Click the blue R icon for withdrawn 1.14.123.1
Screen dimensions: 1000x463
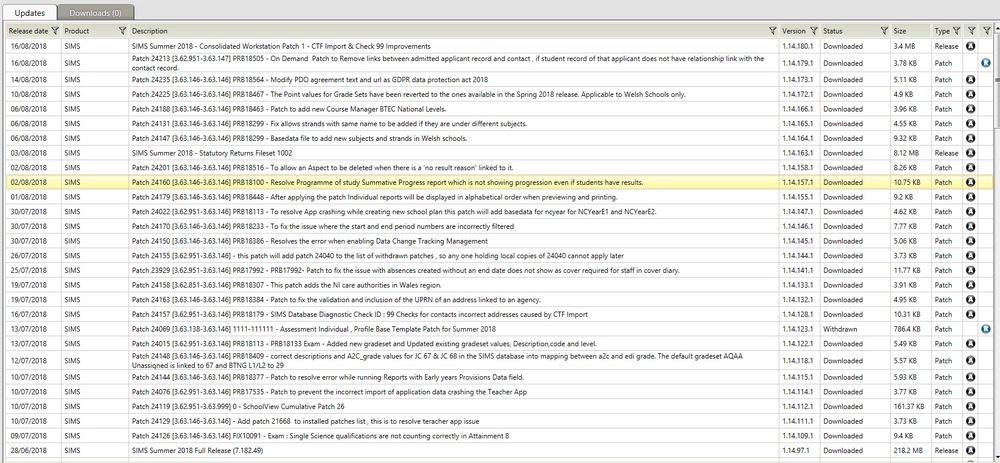pos(985,329)
